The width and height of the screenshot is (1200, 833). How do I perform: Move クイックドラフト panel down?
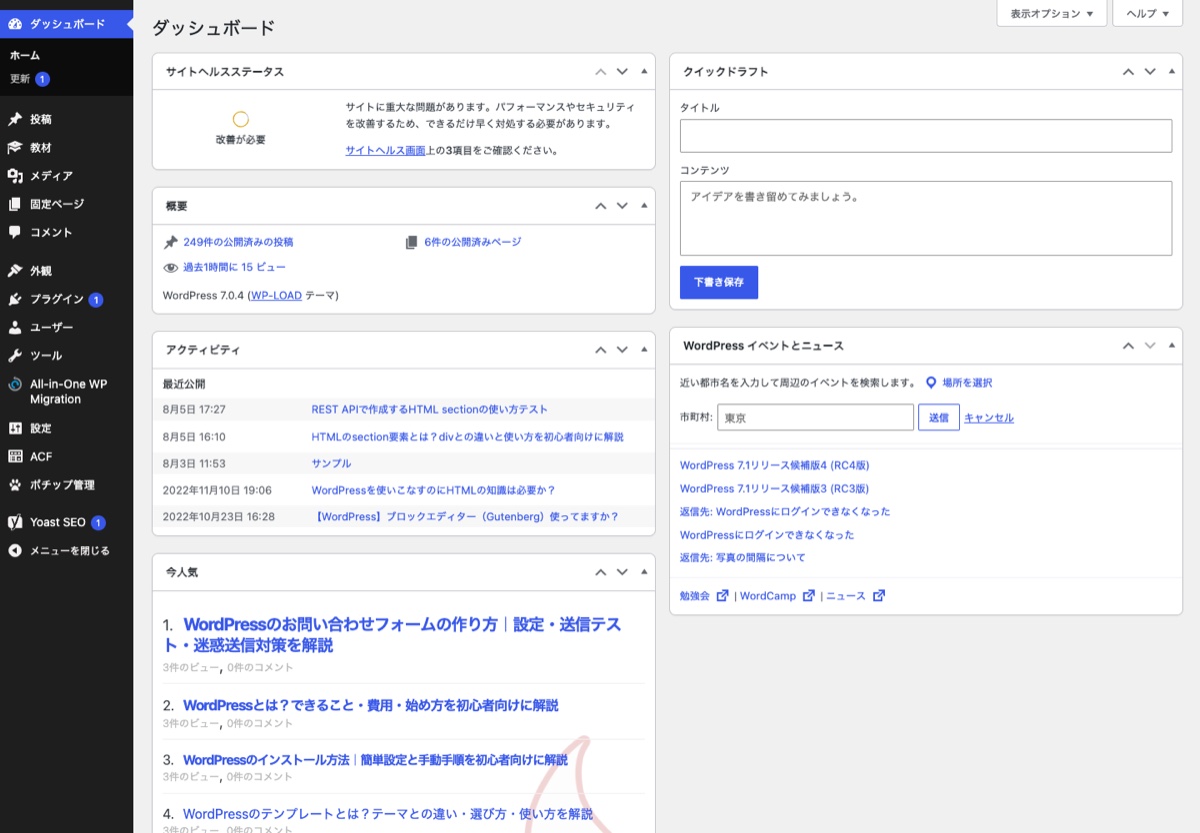click(x=1150, y=72)
